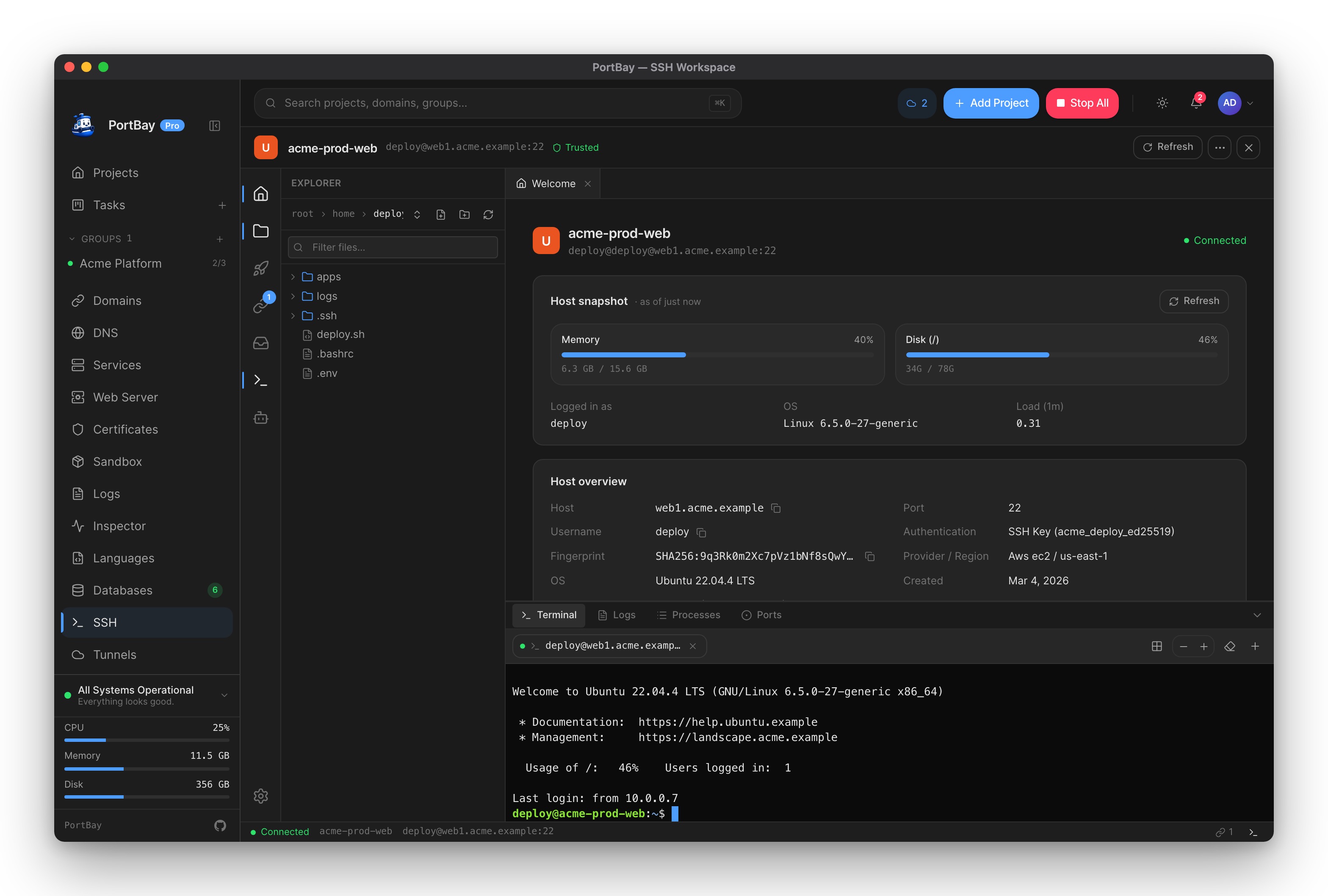
Task: Open the robot assistant icon
Action: tap(260, 418)
